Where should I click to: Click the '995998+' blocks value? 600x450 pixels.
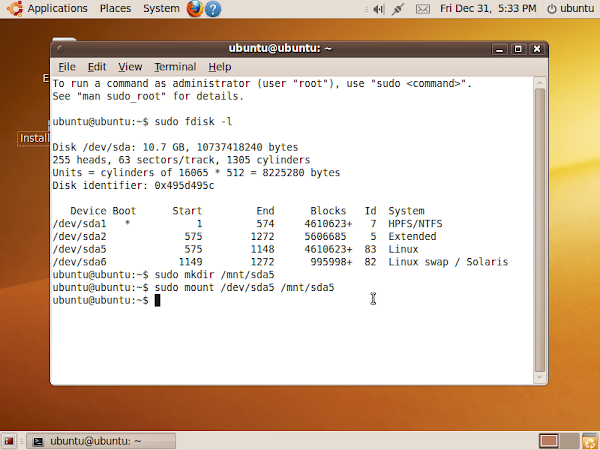[x=331, y=262]
